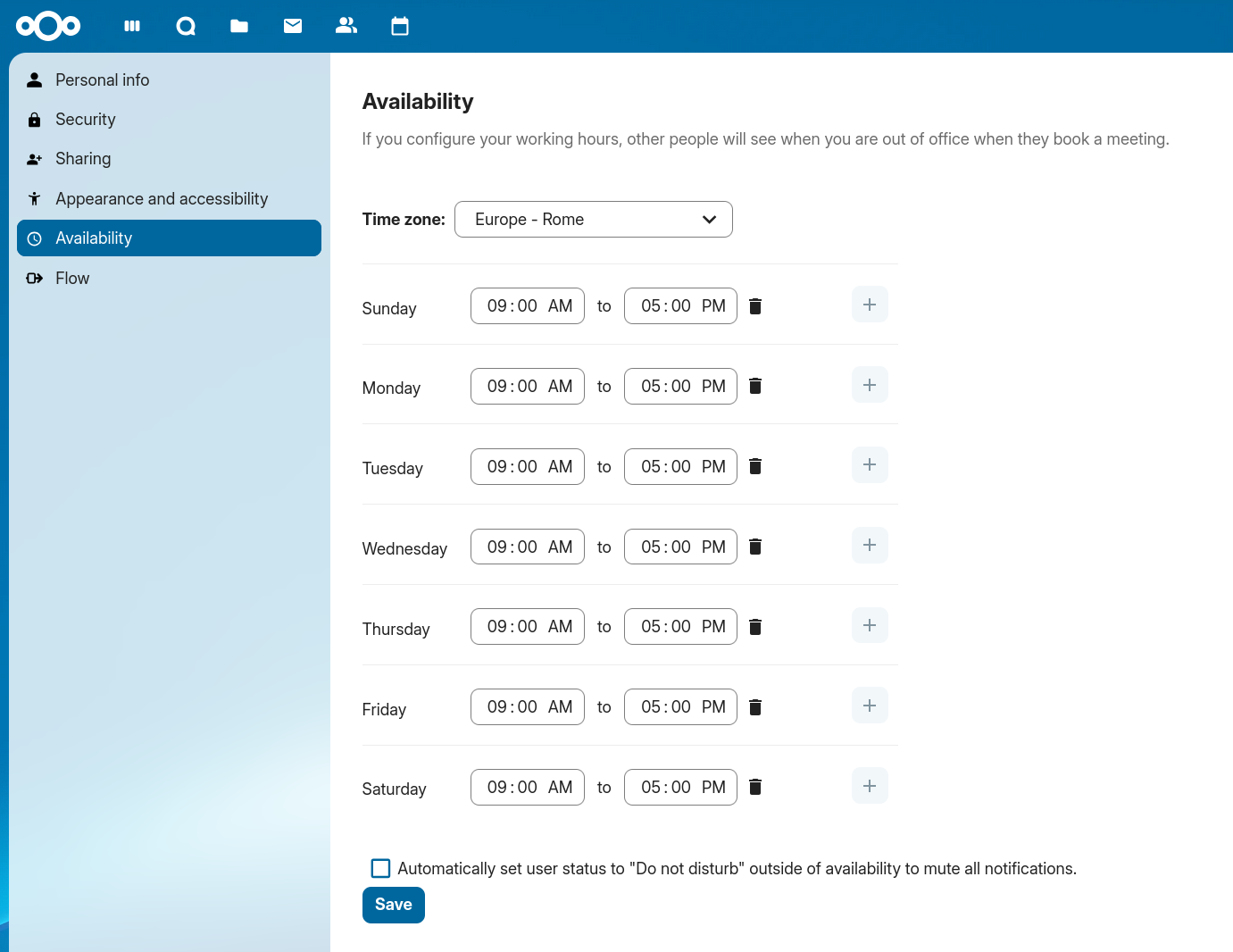Go to Personal info settings
This screenshot has width=1233, height=952.
(x=102, y=79)
